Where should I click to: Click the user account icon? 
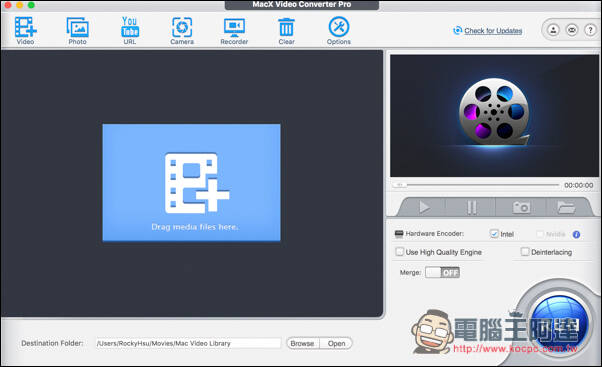tap(553, 30)
